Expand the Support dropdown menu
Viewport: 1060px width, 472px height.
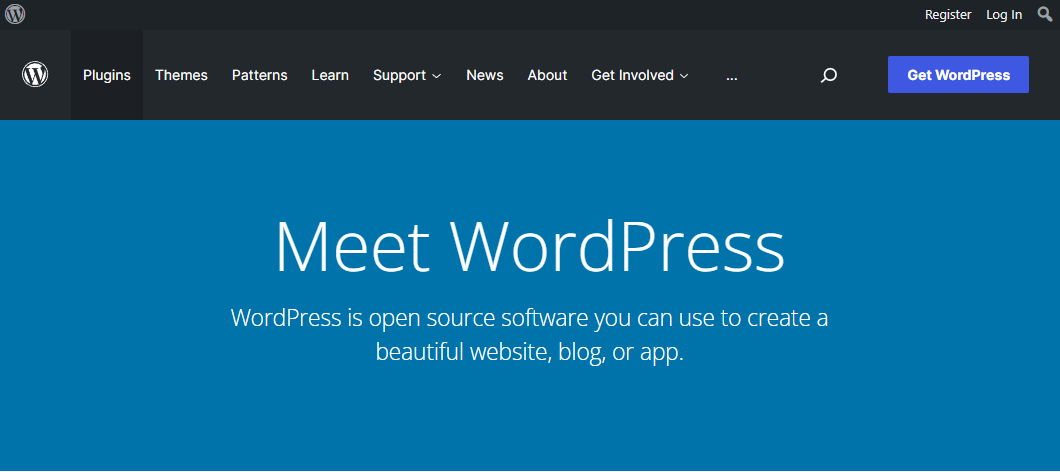tap(407, 75)
